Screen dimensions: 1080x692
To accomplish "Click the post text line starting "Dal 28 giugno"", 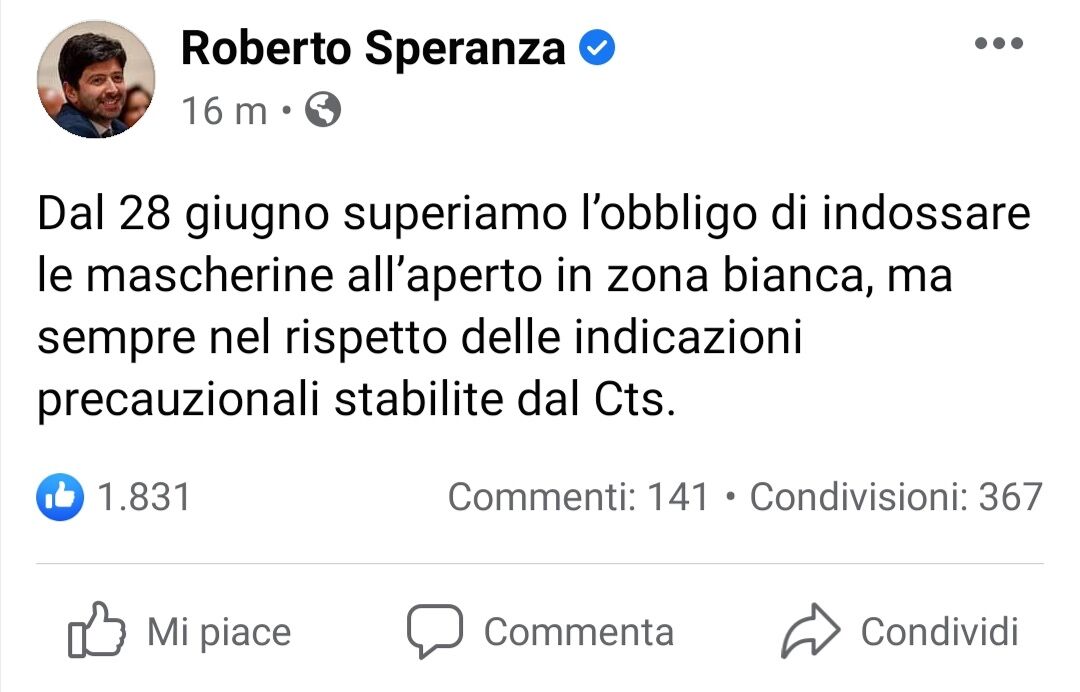I will point(533,215).
